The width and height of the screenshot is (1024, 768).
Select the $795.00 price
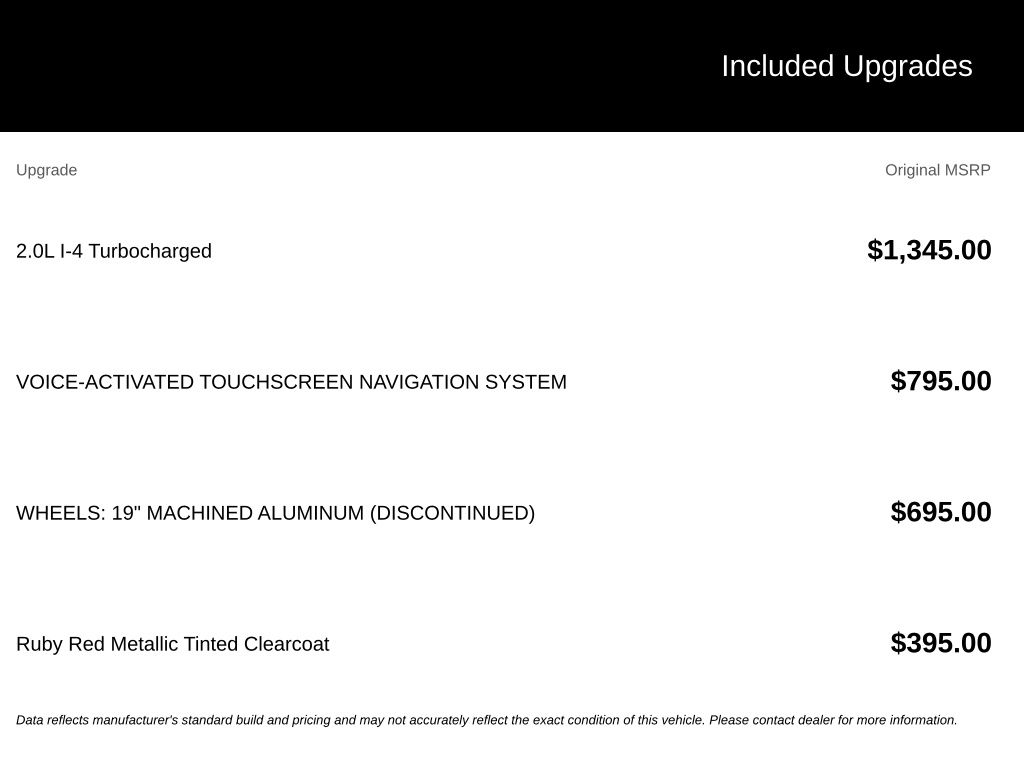pyautogui.click(x=941, y=381)
